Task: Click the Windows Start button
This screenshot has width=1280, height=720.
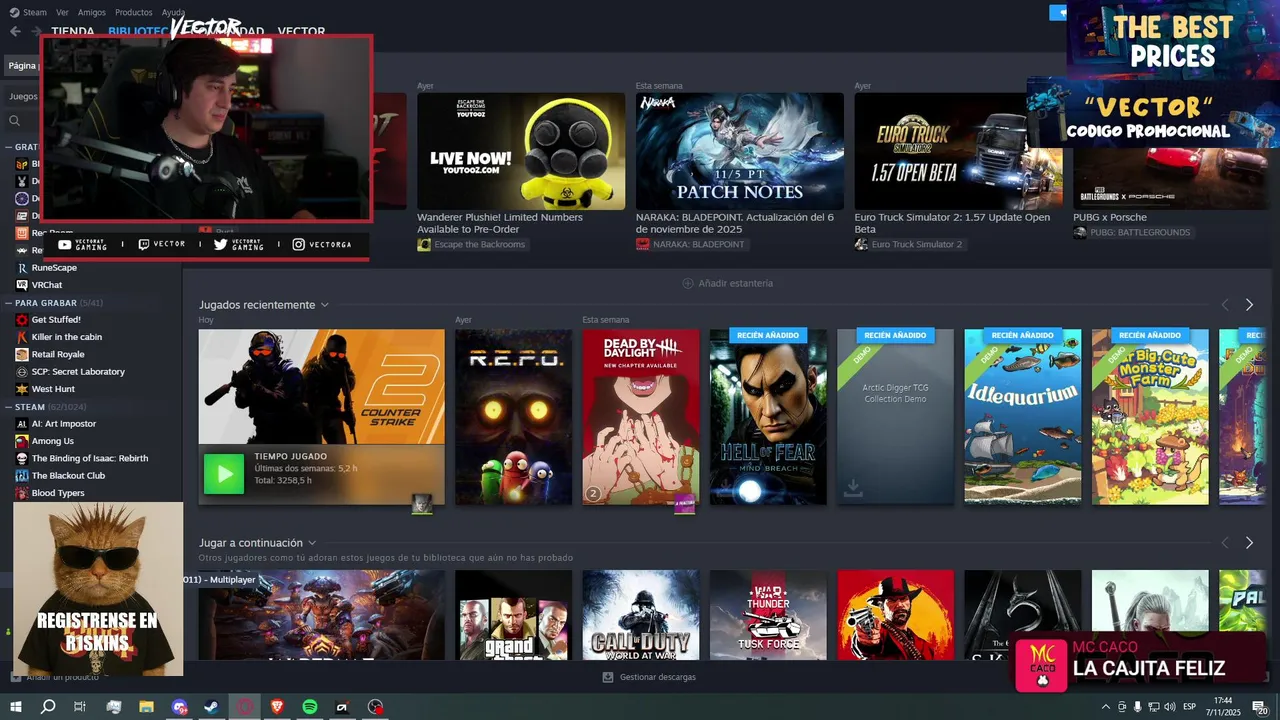Action: 14,706
